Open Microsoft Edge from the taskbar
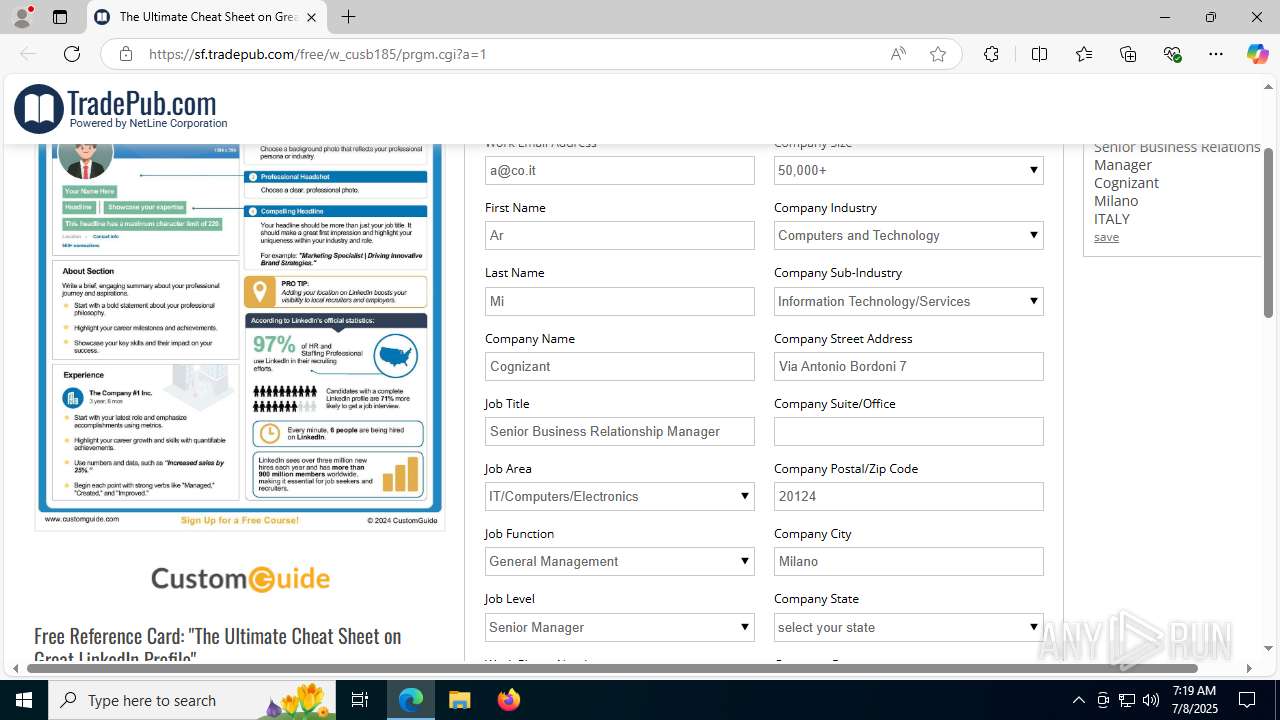This screenshot has width=1280, height=720. click(x=411, y=700)
